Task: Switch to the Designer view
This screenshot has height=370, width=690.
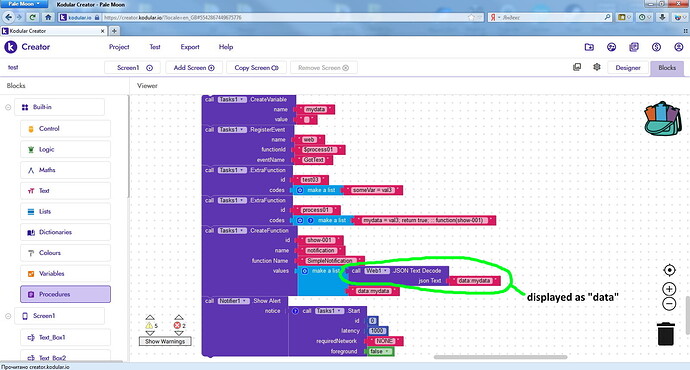Action: click(x=628, y=68)
